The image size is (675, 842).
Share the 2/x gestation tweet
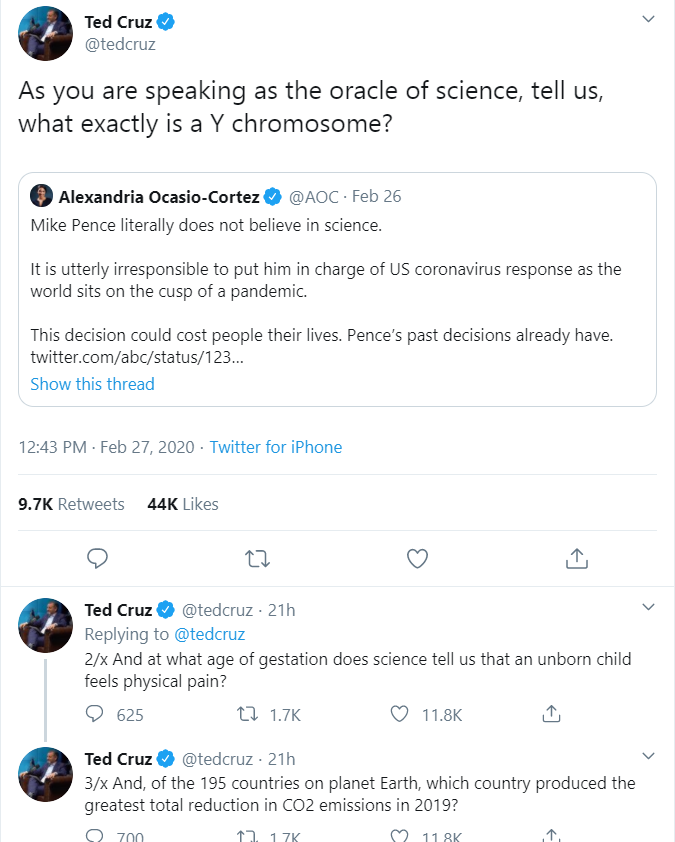(x=550, y=714)
